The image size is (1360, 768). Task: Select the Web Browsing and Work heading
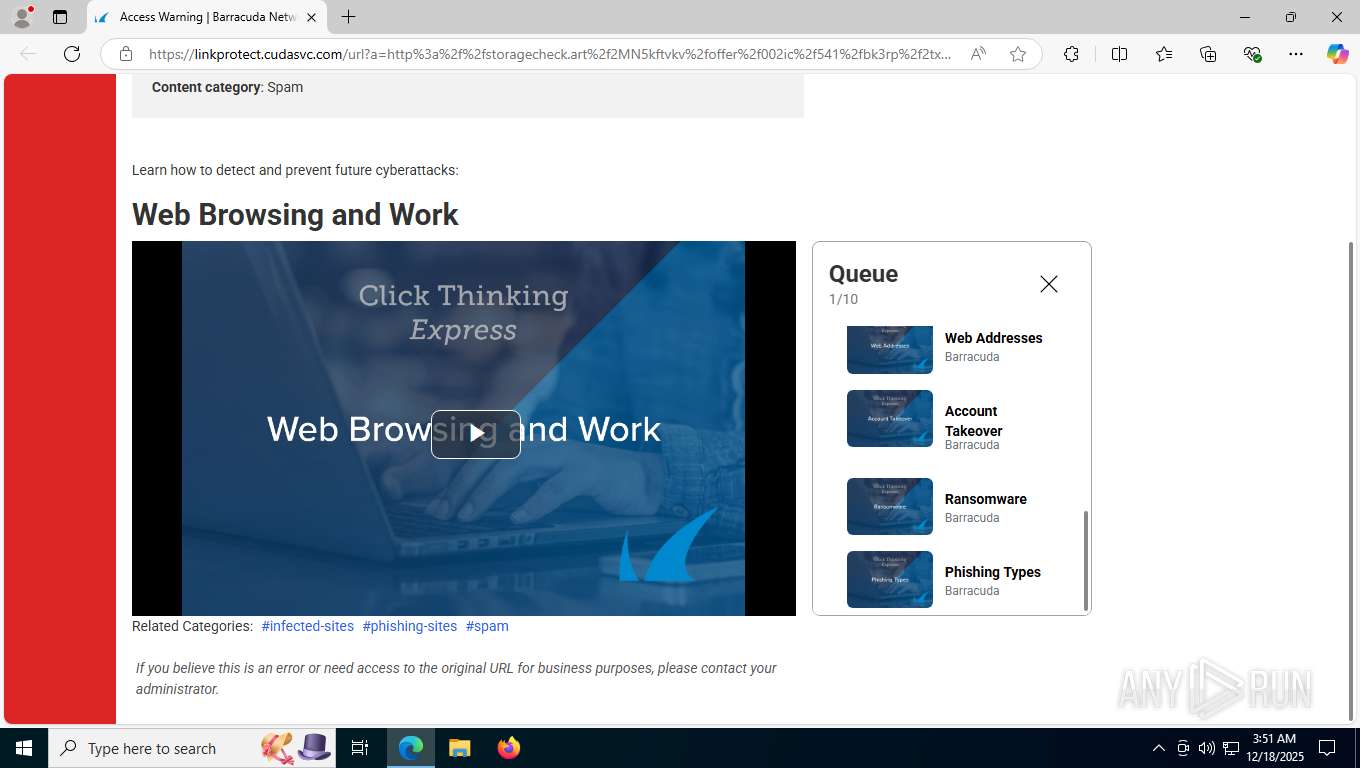[x=295, y=215]
